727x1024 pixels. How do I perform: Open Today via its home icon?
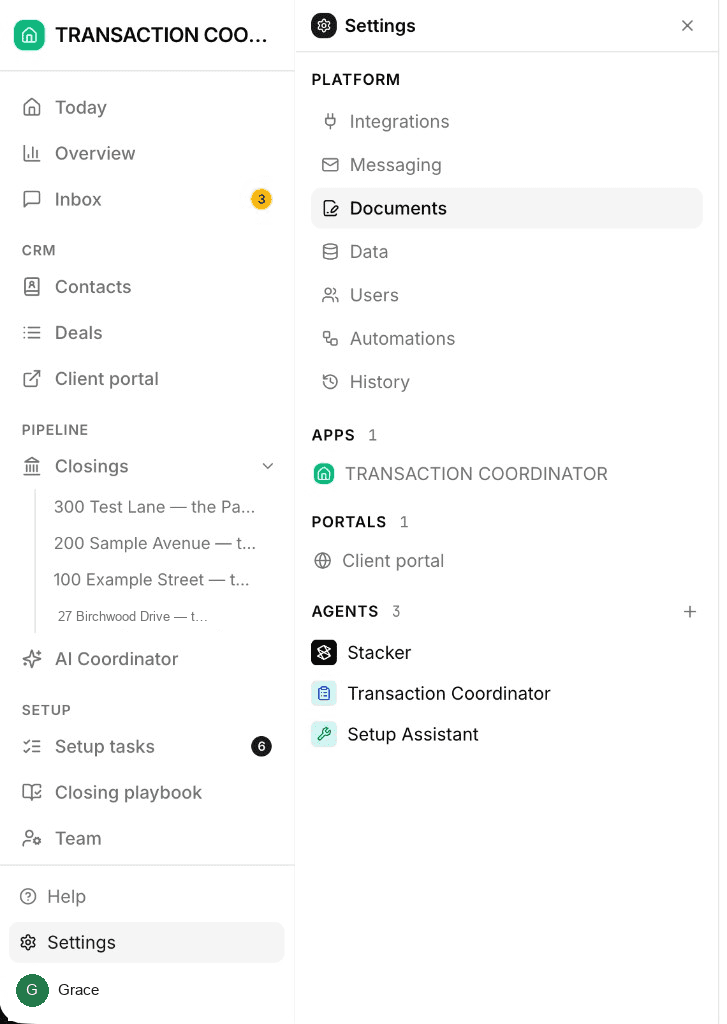pyautogui.click(x=31, y=107)
